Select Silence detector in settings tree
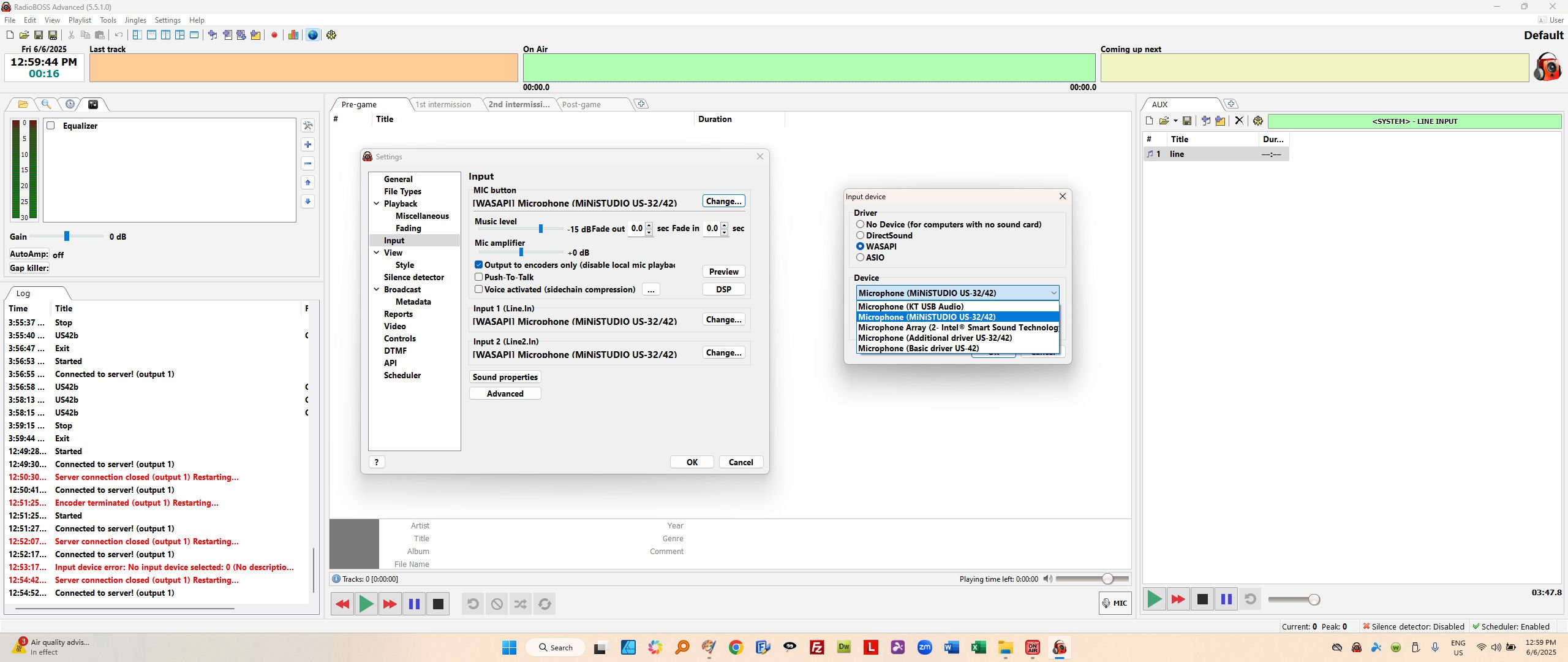This screenshot has width=1568, height=662. (x=414, y=277)
